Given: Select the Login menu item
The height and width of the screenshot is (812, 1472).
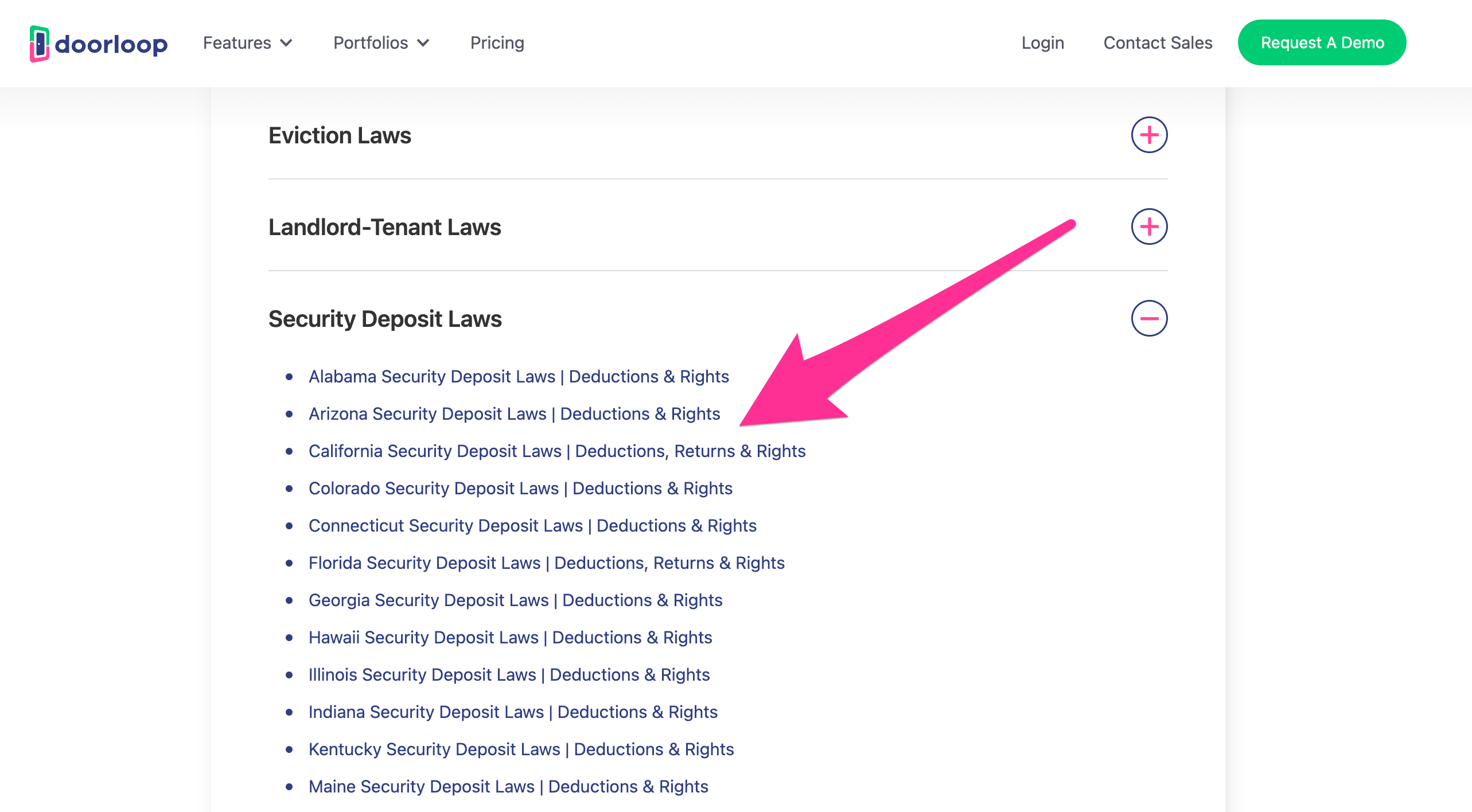Looking at the screenshot, I should 1042,42.
